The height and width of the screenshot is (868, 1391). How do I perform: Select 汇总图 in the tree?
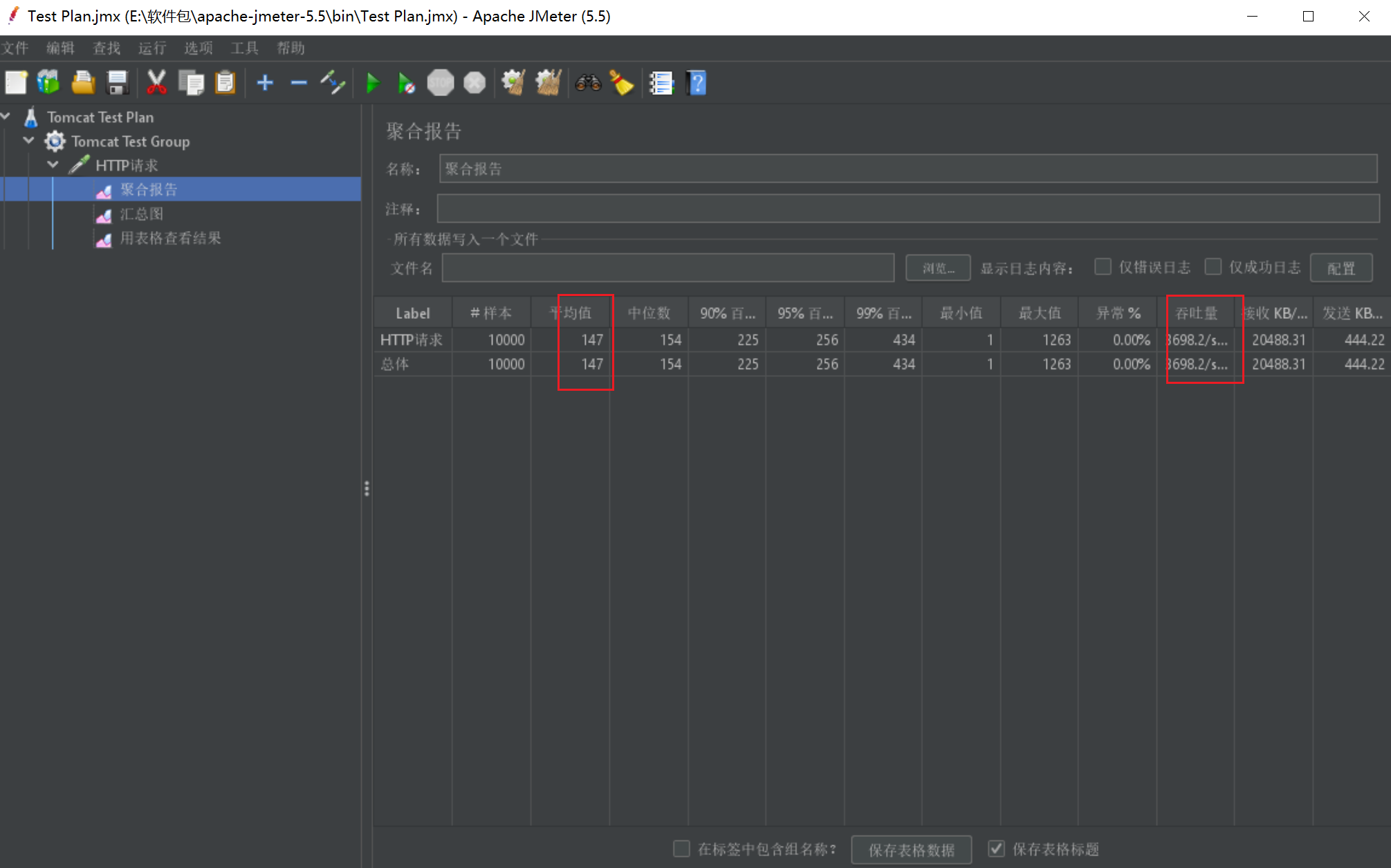(x=142, y=214)
